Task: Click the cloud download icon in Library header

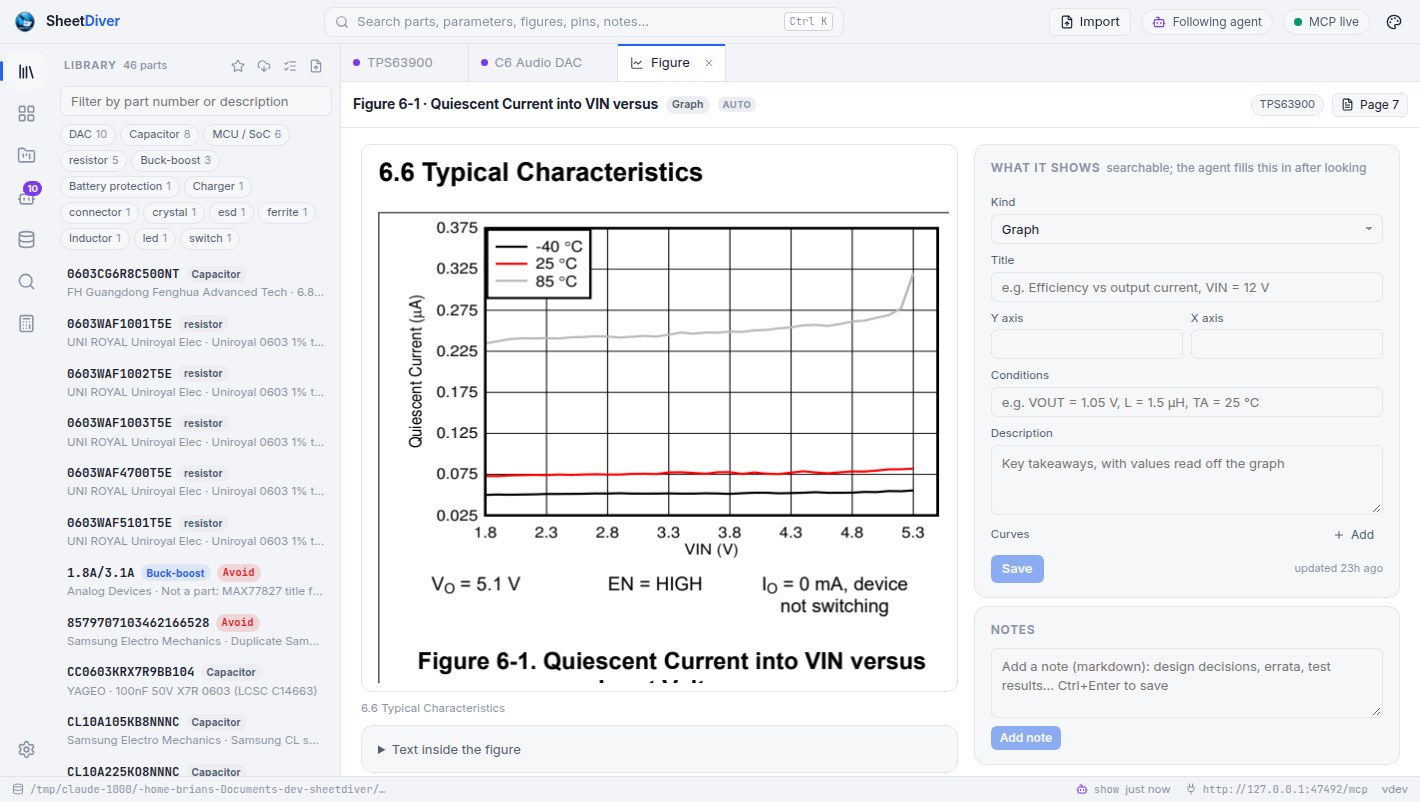Action: (x=264, y=66)
